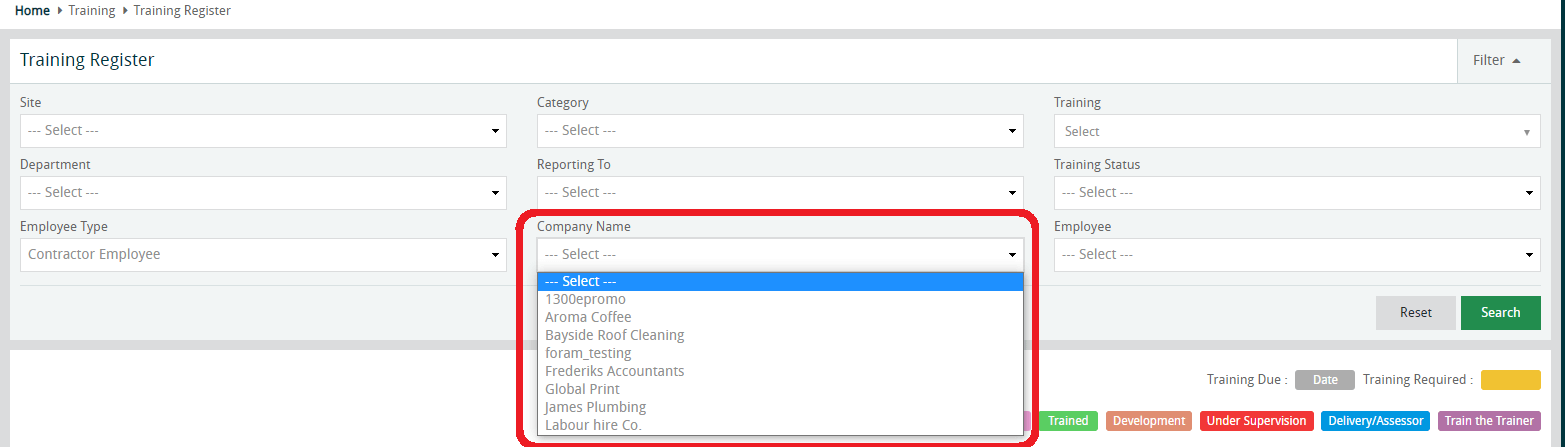Click the yellow Training Required swatch
The height and width of the screenshot is (447, 1565).
pyautogui.click(x=1510, y=380)
